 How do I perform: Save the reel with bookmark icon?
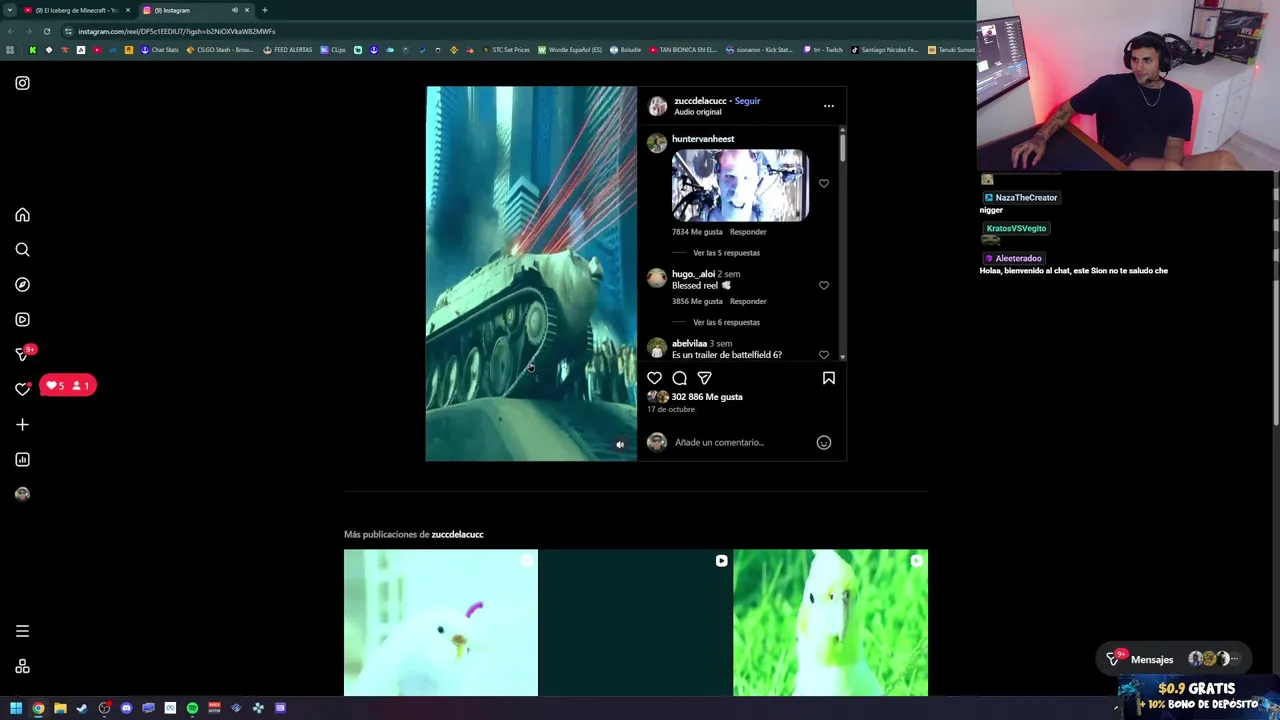(x=828, y=378)
